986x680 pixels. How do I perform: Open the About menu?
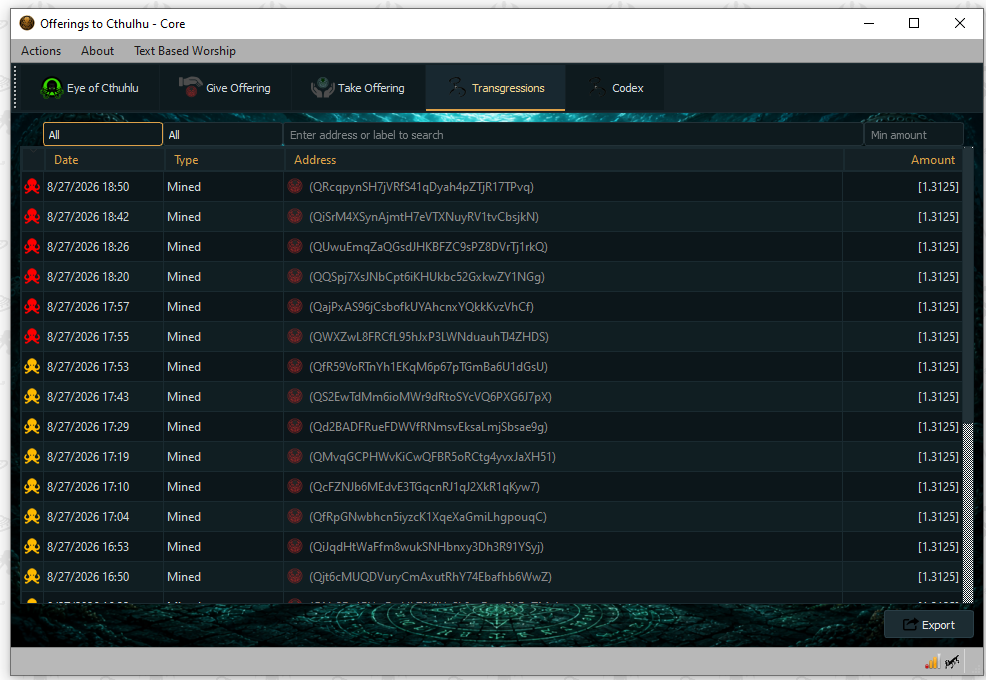[x=97, y=51]
